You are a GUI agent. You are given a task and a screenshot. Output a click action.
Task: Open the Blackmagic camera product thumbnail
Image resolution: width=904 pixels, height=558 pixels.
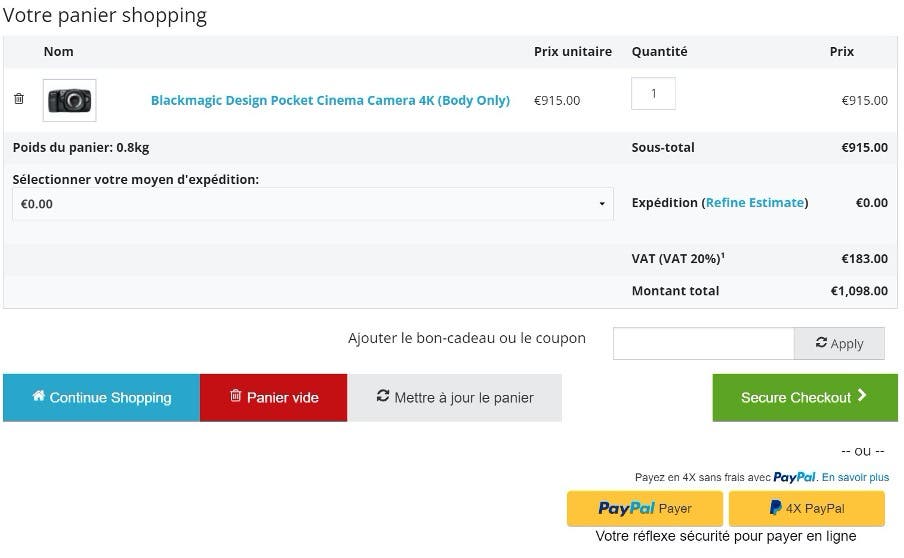pos(70,100)
